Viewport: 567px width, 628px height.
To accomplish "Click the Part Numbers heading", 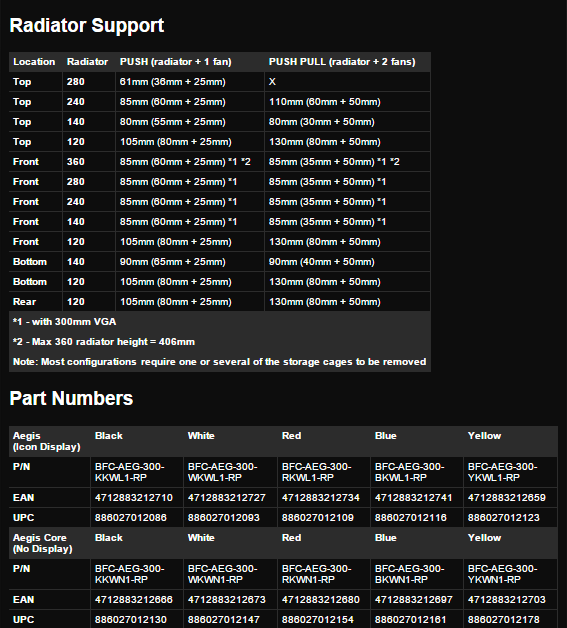I will [71, 399].
